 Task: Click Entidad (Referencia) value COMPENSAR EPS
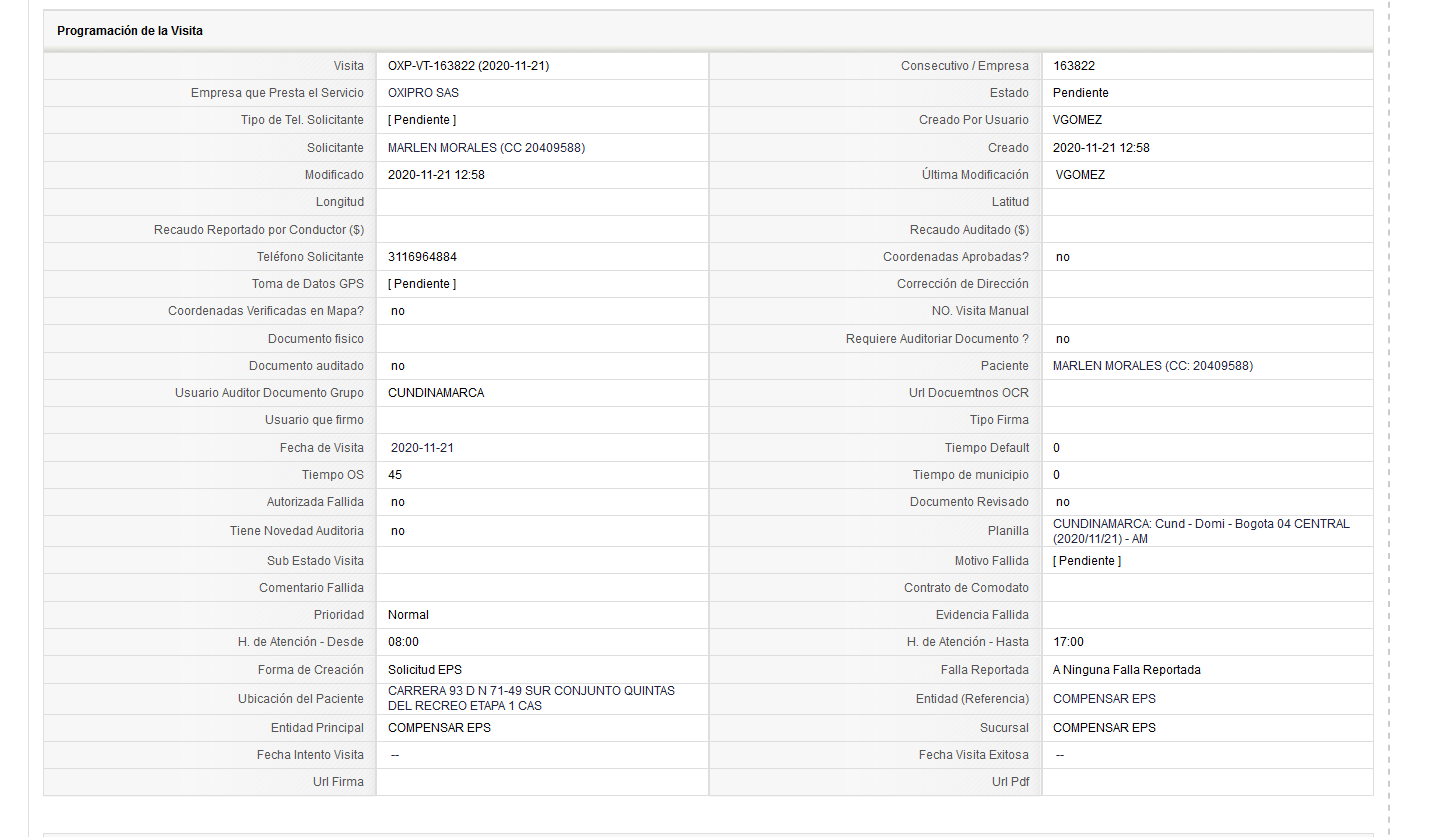click(1104, 699)
